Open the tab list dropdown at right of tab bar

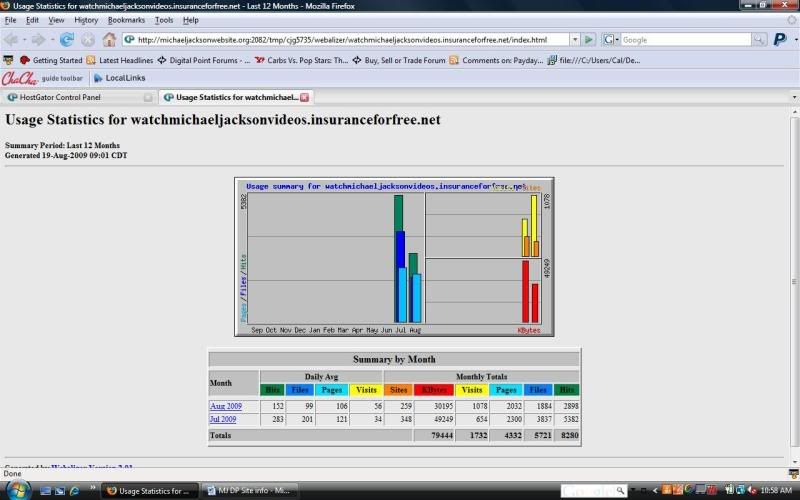pos(794,97)
